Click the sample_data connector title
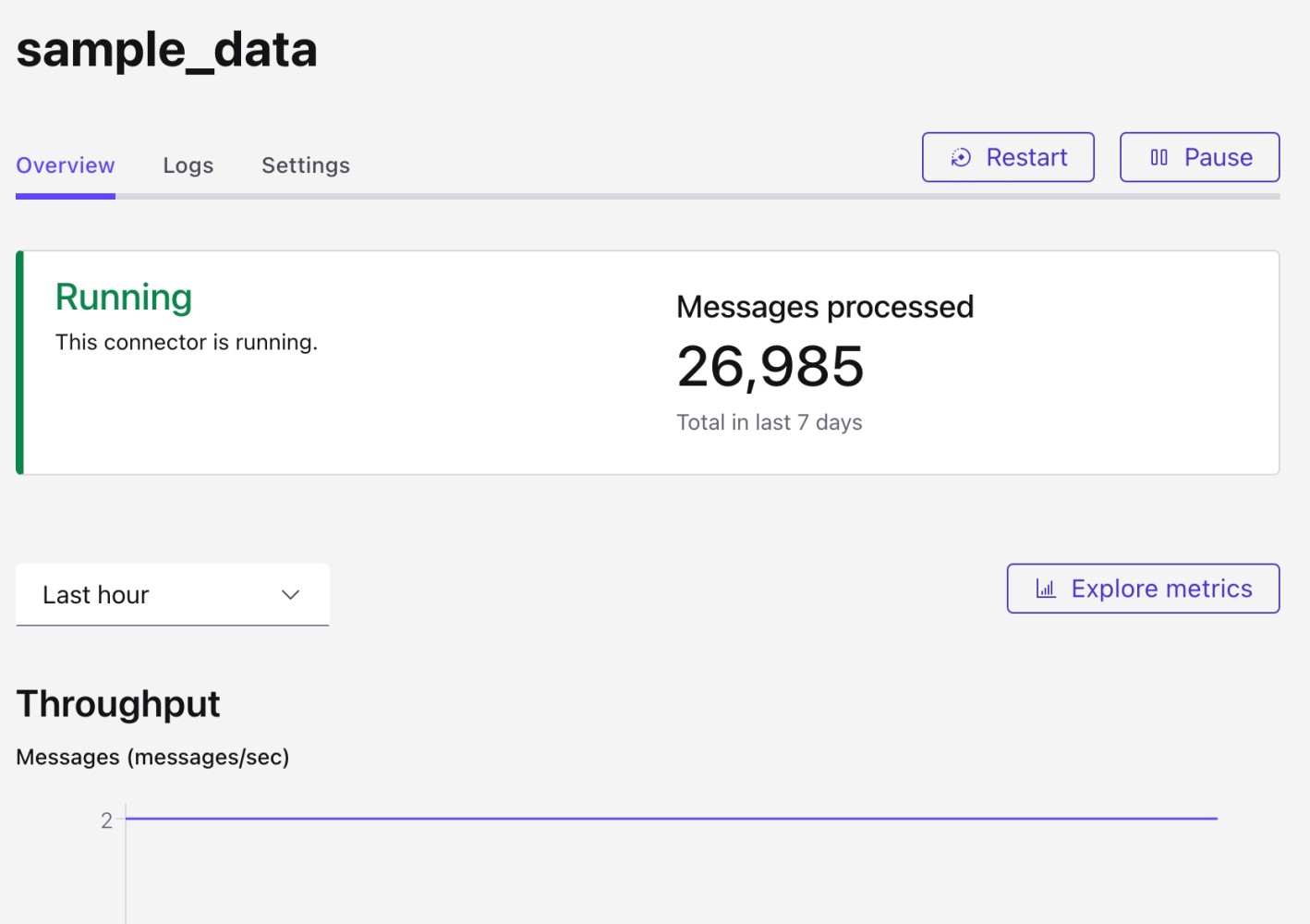This screenshot has width=1310, height=924. click(x=167, y=50)
